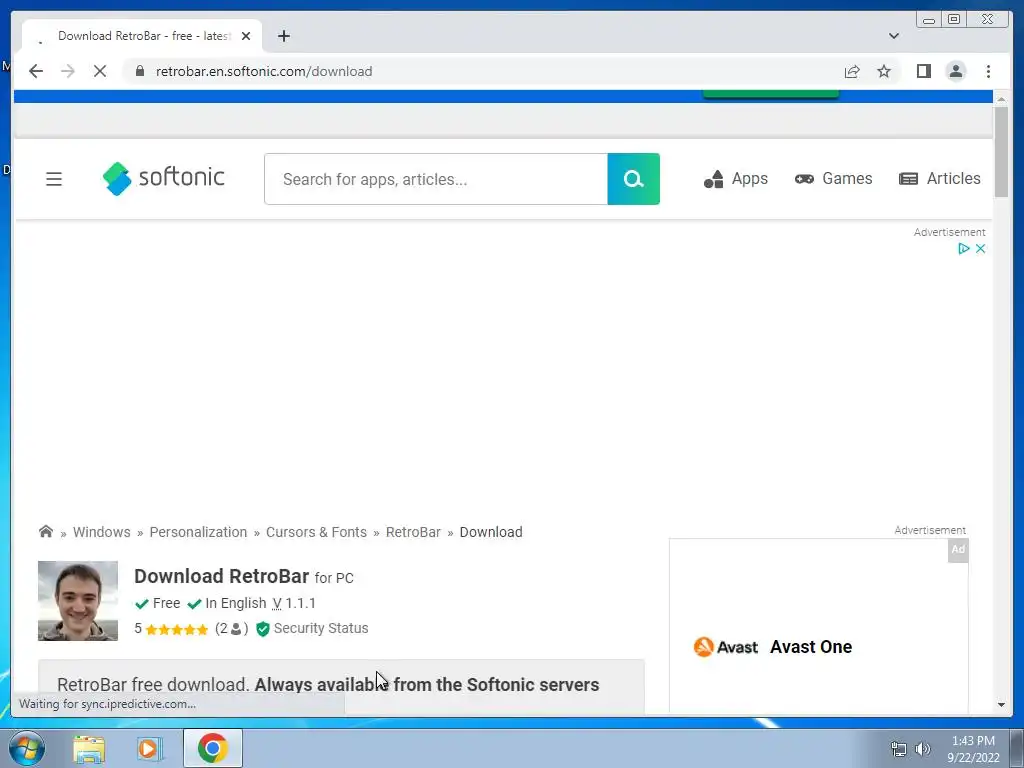This screenshot has height=768, width=1024.
Task: Stop loading the page
Action: [x=100, y=71]
